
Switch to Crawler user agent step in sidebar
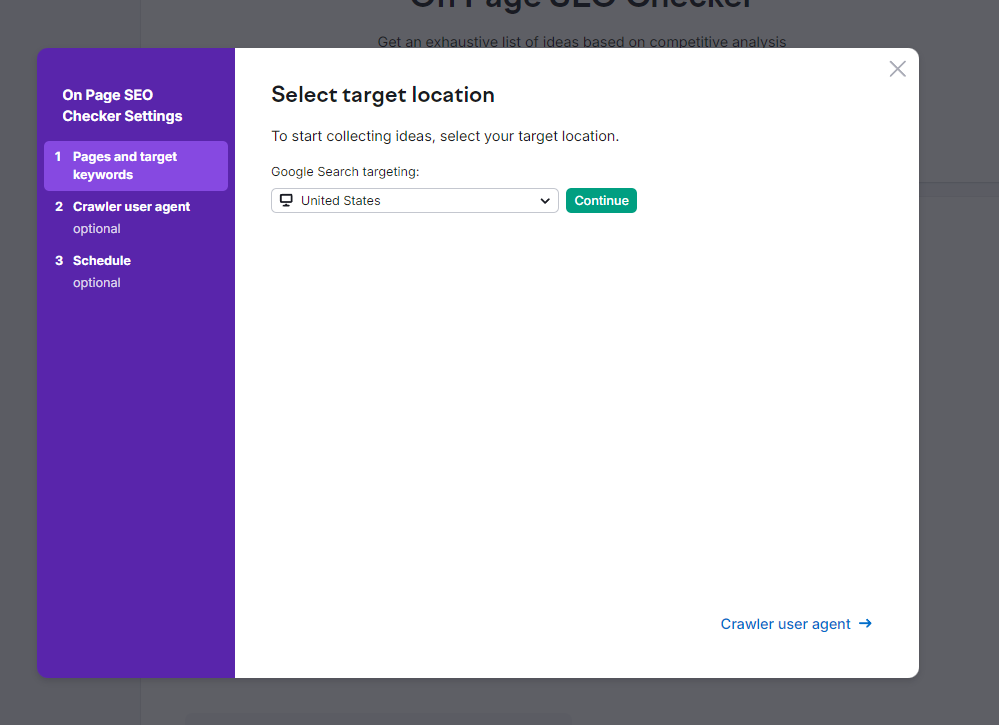coord(131,207)
